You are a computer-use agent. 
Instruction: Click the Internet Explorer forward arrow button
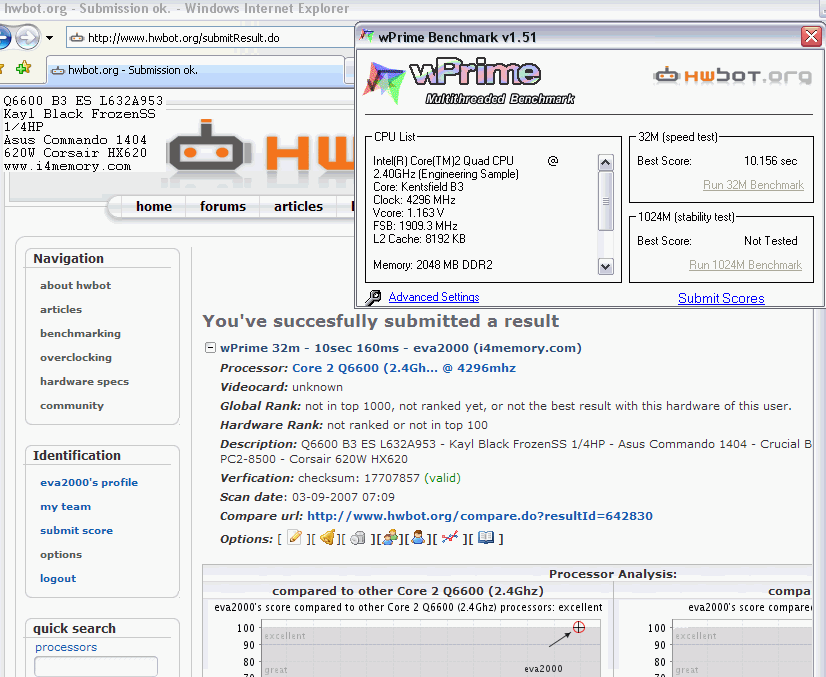(x=27, y=37)
